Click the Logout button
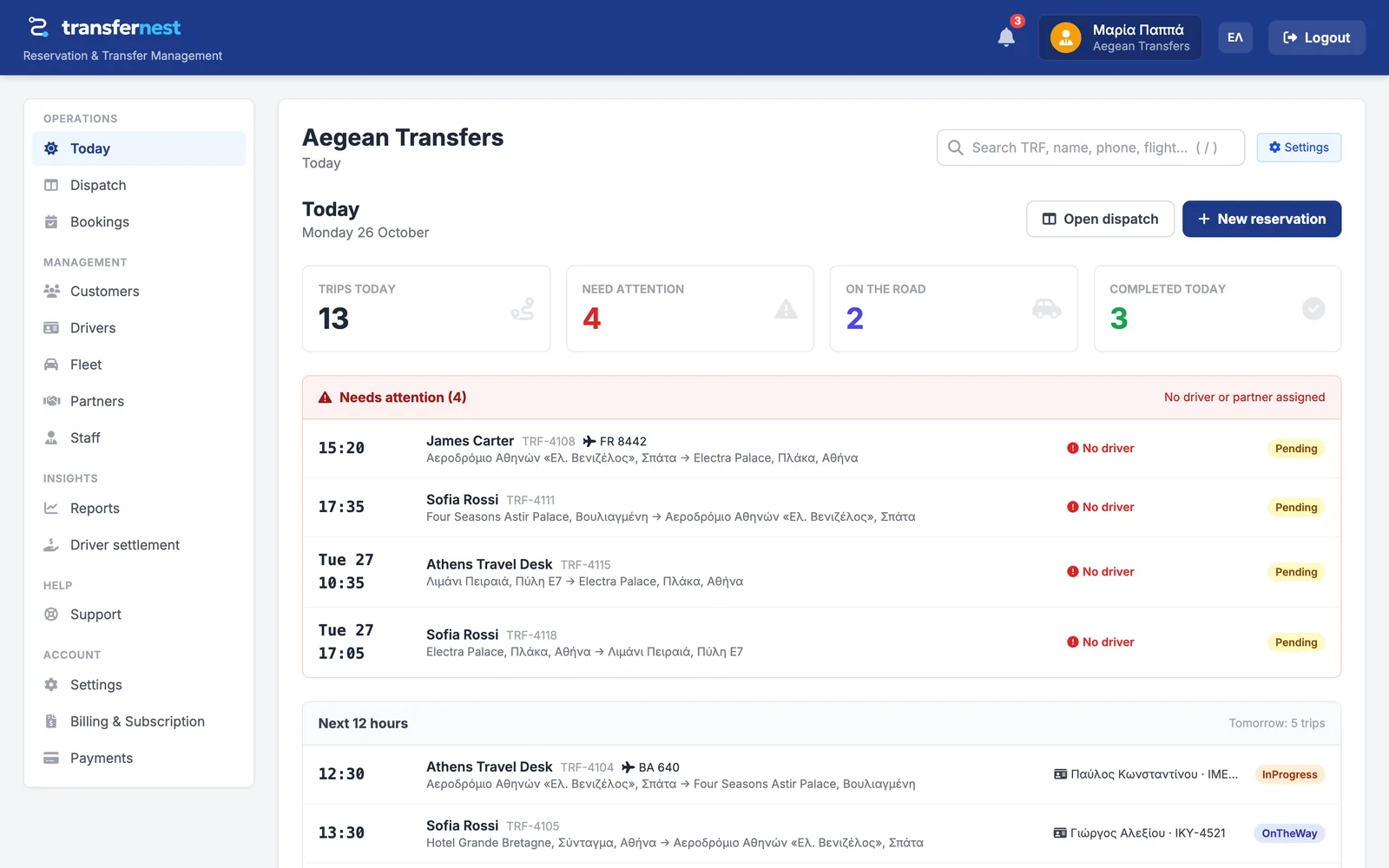This screenshot has height=868, width=1389. click(1316, 37)
